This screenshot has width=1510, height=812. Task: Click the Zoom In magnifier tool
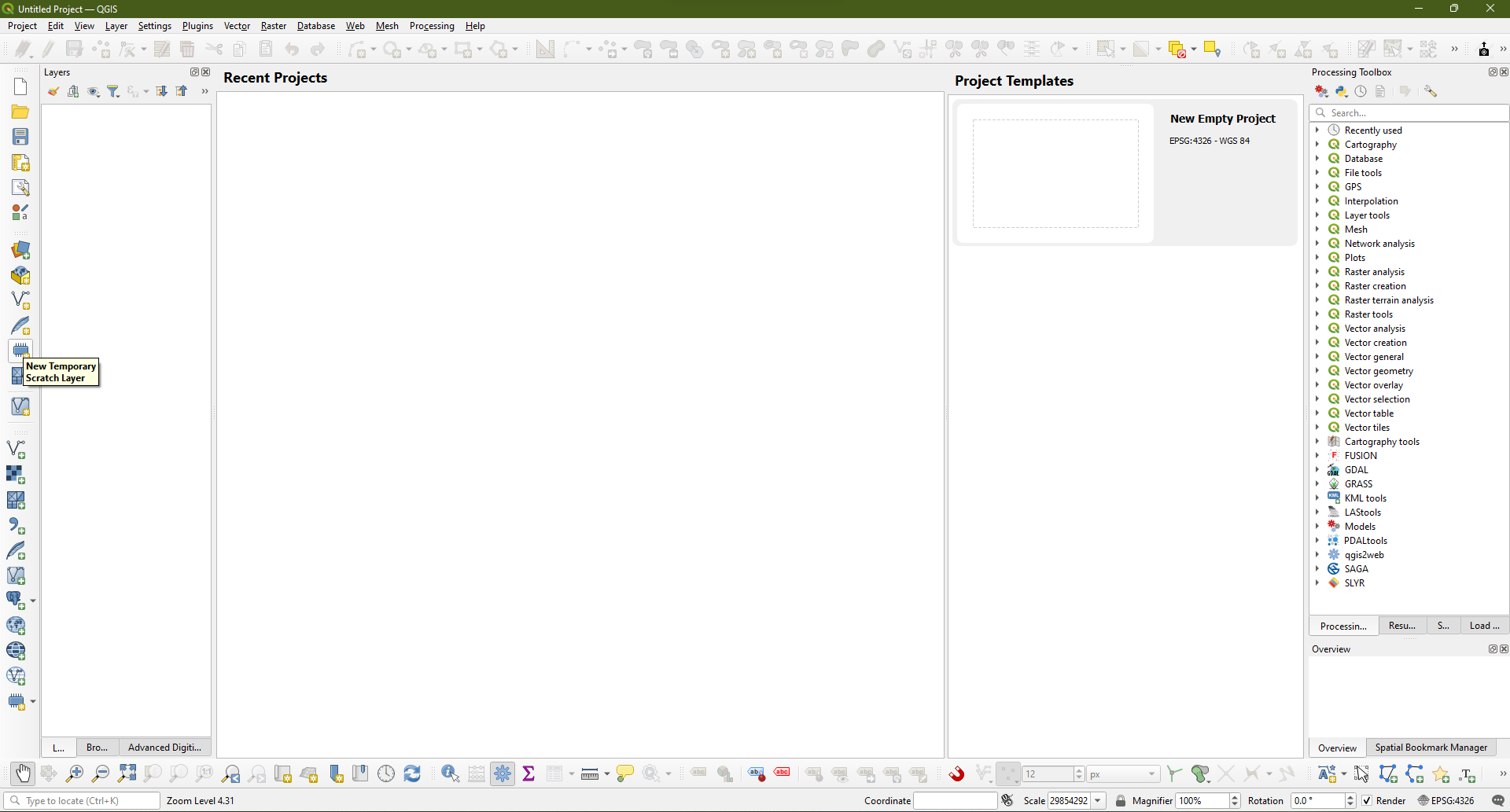[74, 773]
